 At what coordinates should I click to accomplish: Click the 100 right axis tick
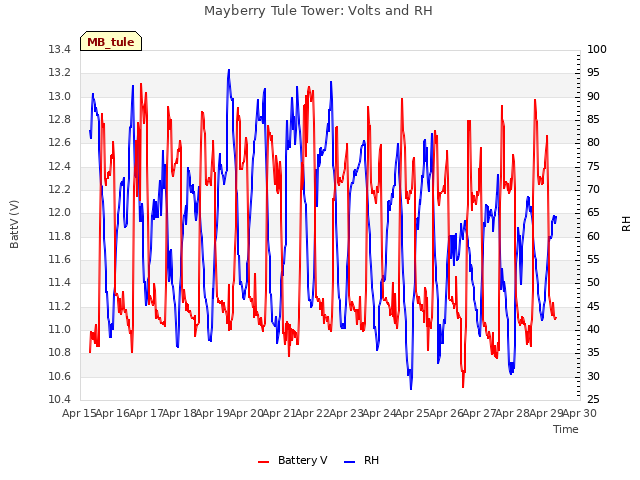pyautogui.click(x=597, y=49)
